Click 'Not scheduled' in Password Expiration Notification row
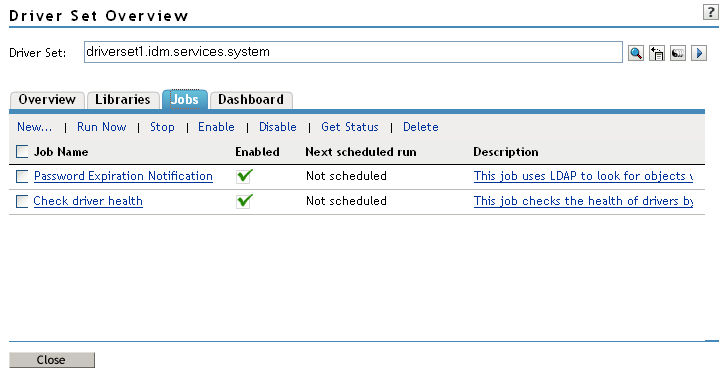725x377 pixels. point(346,176)
